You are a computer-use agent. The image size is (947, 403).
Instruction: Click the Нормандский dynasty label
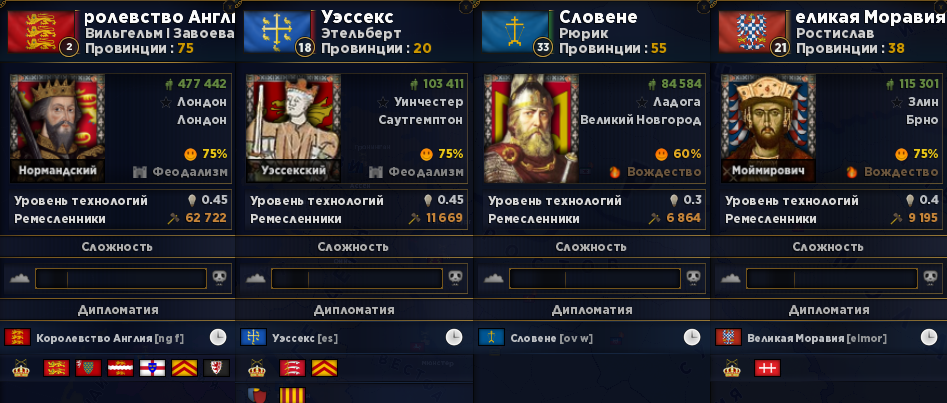coord(58,170)
